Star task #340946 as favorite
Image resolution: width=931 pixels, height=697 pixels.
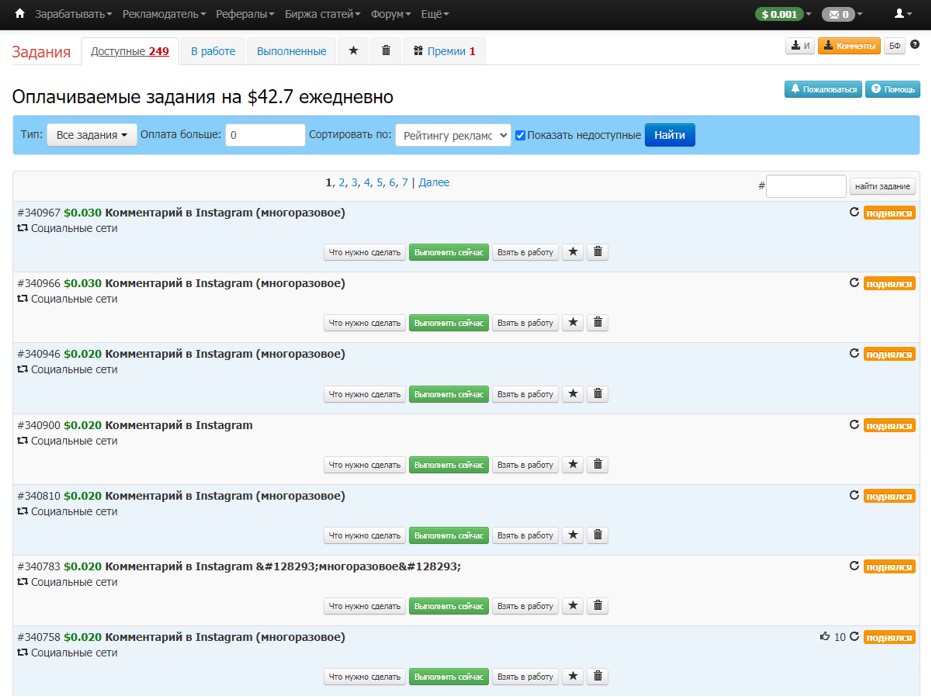click(573, 394)
